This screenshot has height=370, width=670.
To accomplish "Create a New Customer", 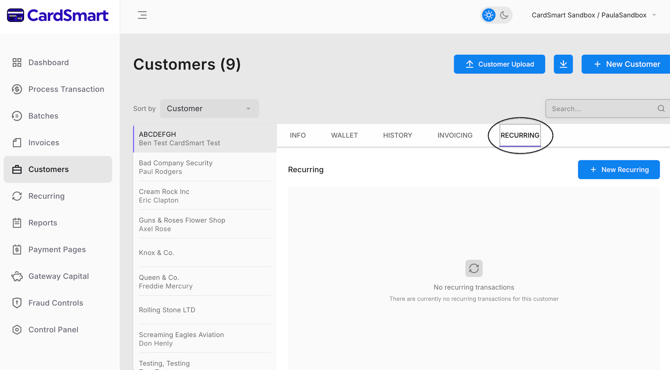I will (x=626, y=64).
